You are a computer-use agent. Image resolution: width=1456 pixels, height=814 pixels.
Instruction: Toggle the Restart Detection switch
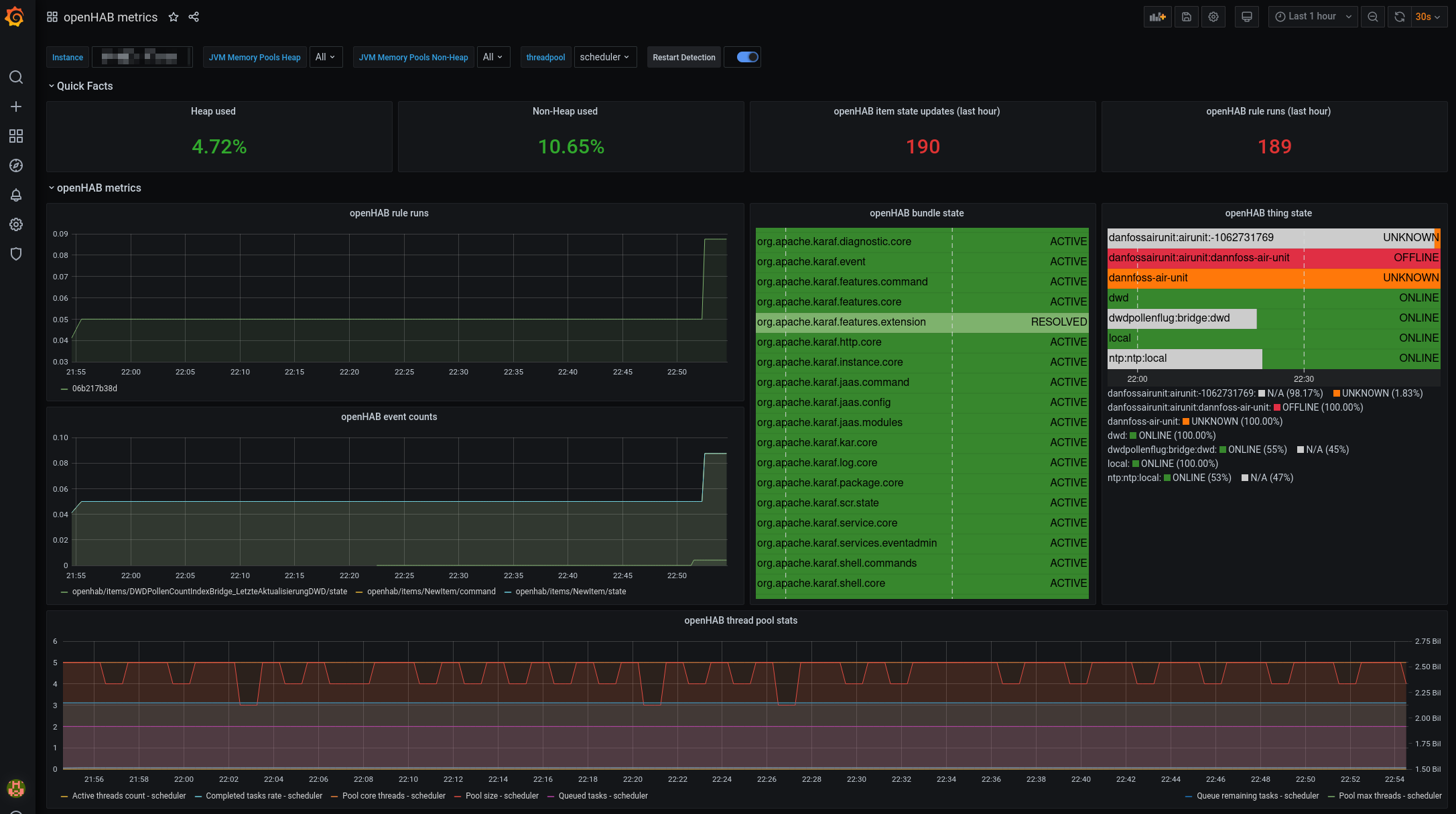coord(747,57)
